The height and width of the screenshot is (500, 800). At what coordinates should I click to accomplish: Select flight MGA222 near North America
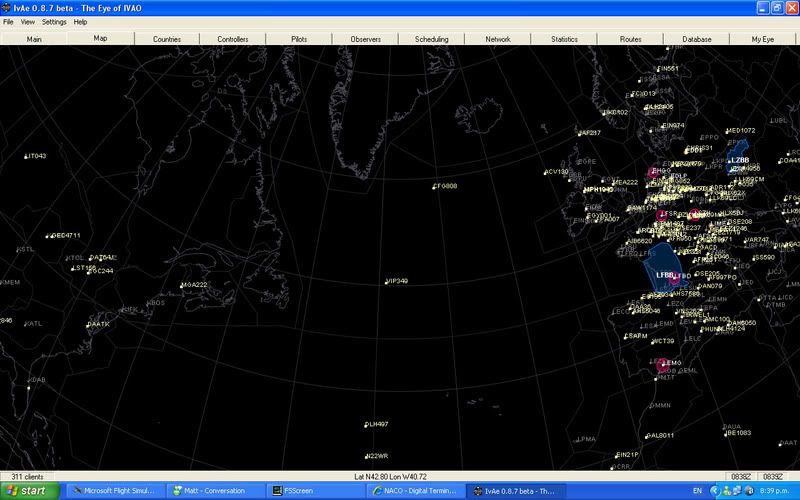click(181, 286)
